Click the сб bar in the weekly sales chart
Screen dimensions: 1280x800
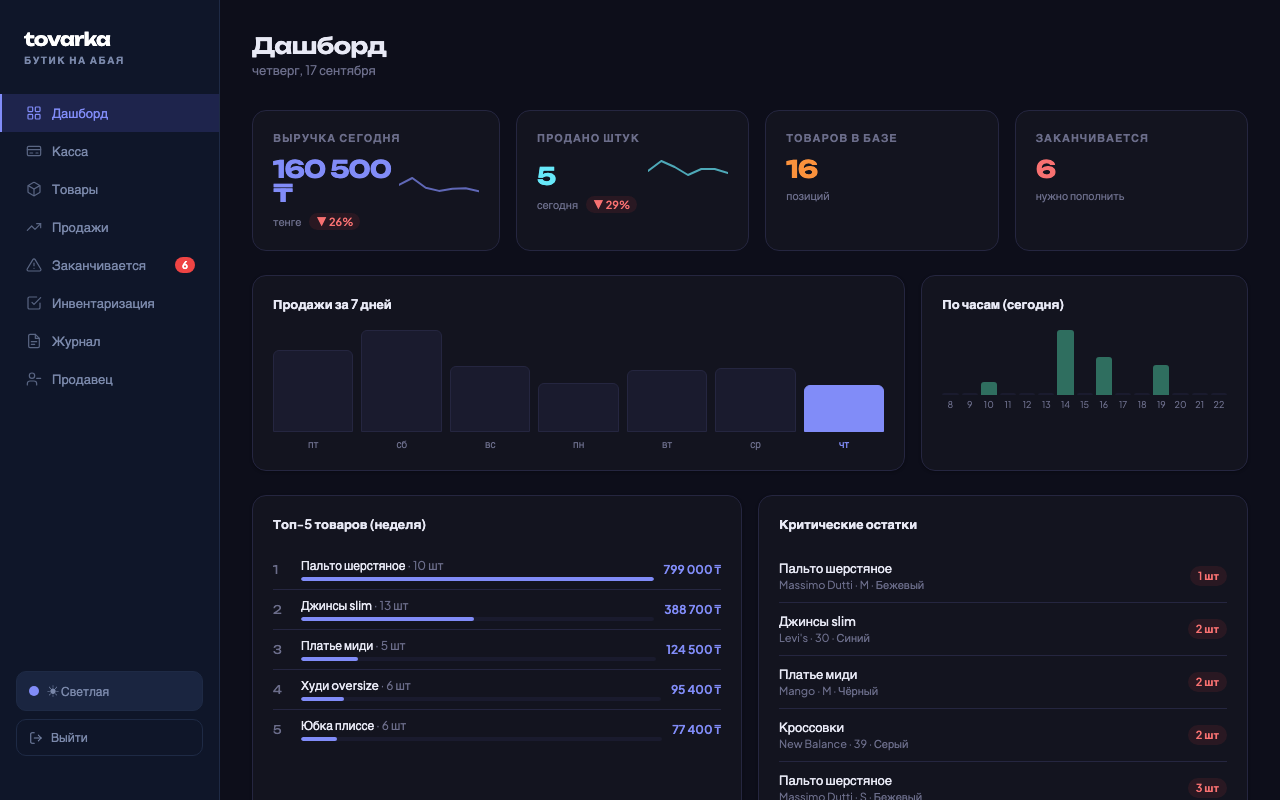pos(401,381)
